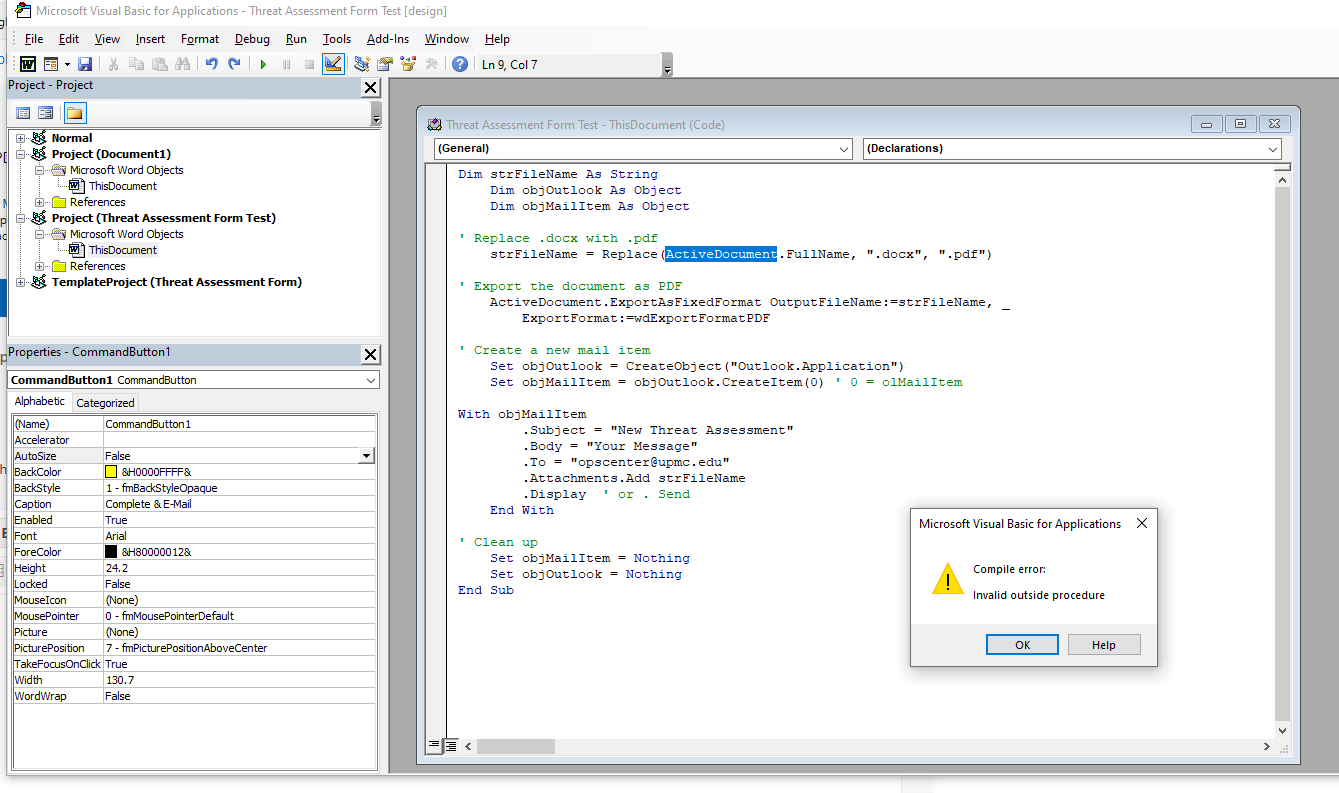Redo using the toolbar arrow icon

[x=234, y=64]
